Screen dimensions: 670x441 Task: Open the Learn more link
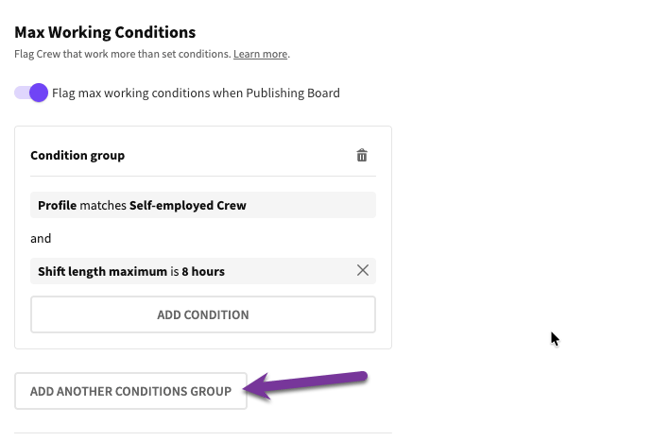pos(260,54)
